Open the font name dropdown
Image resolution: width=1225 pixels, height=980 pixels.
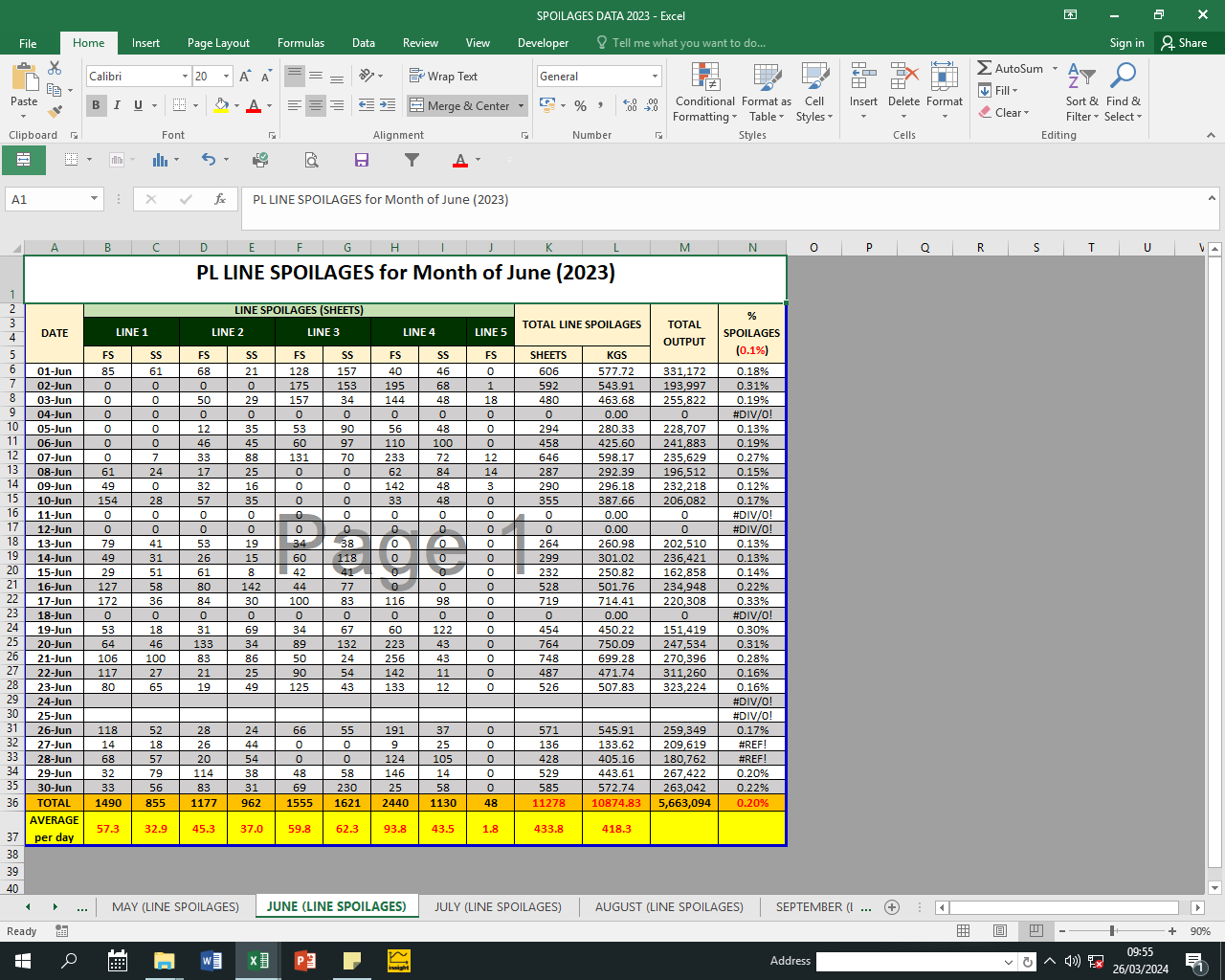(x=185, y=77)
